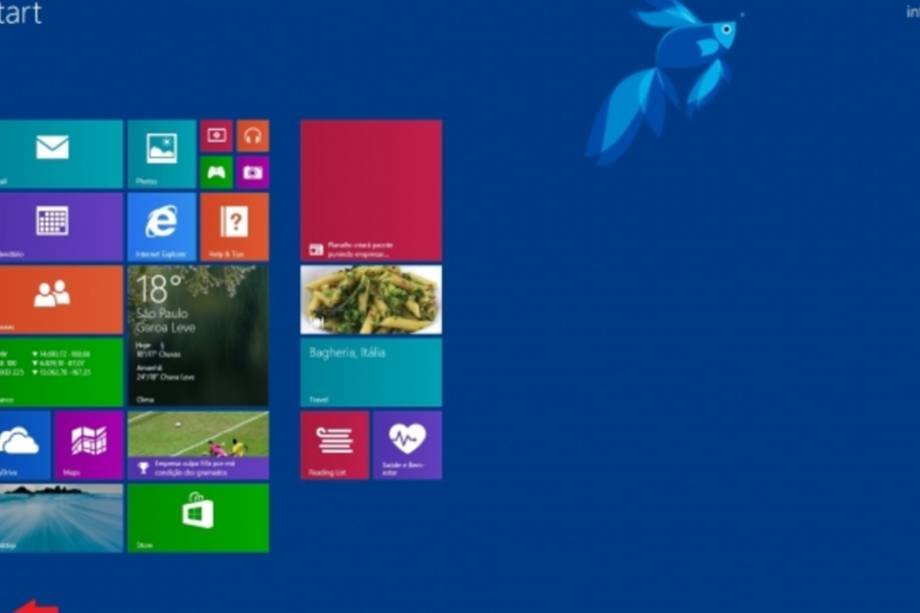Open the red News tile
The width and height of the screenshot is (920, 613).
371,191
